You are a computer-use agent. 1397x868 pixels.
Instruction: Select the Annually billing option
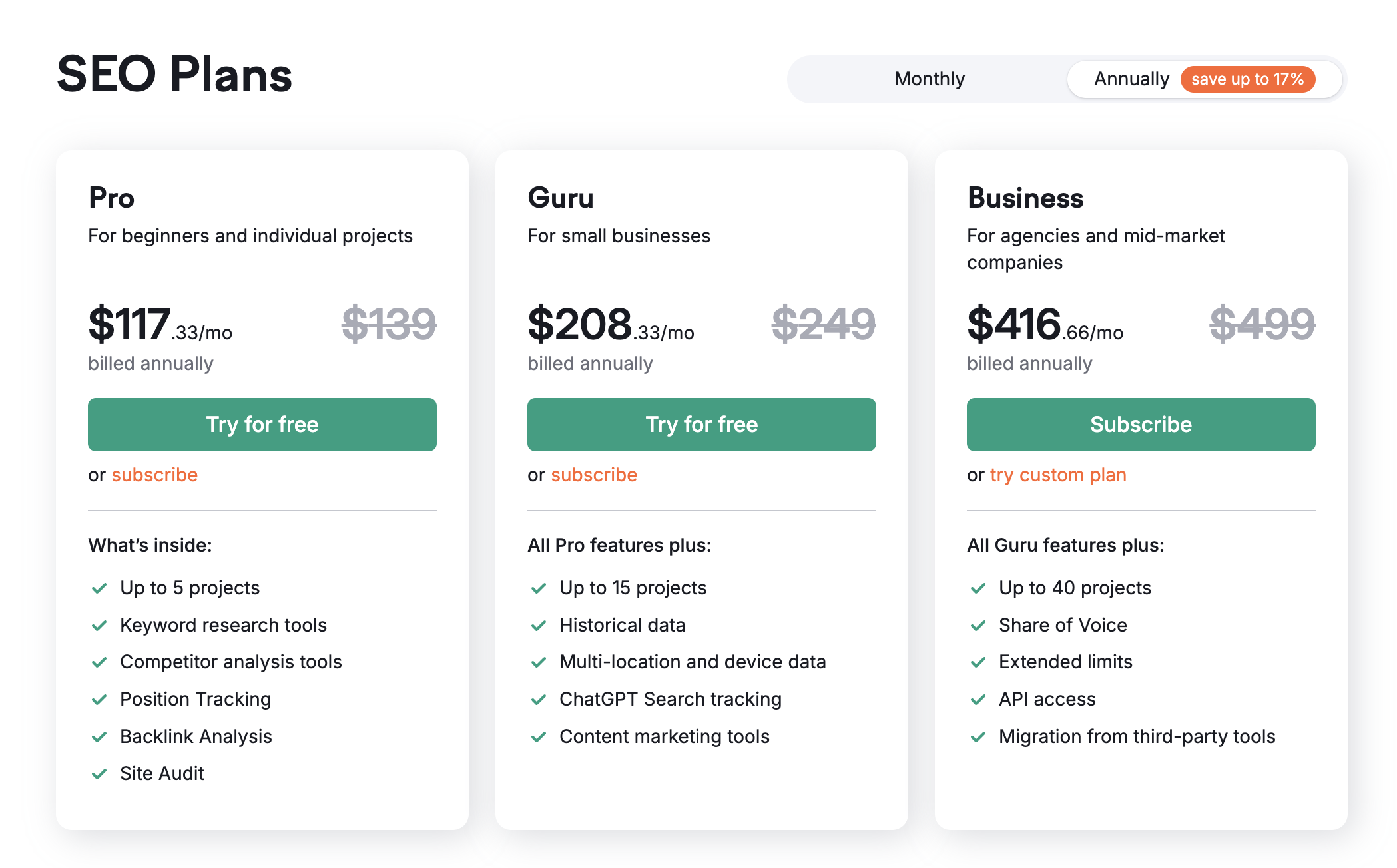[1131, 79]
